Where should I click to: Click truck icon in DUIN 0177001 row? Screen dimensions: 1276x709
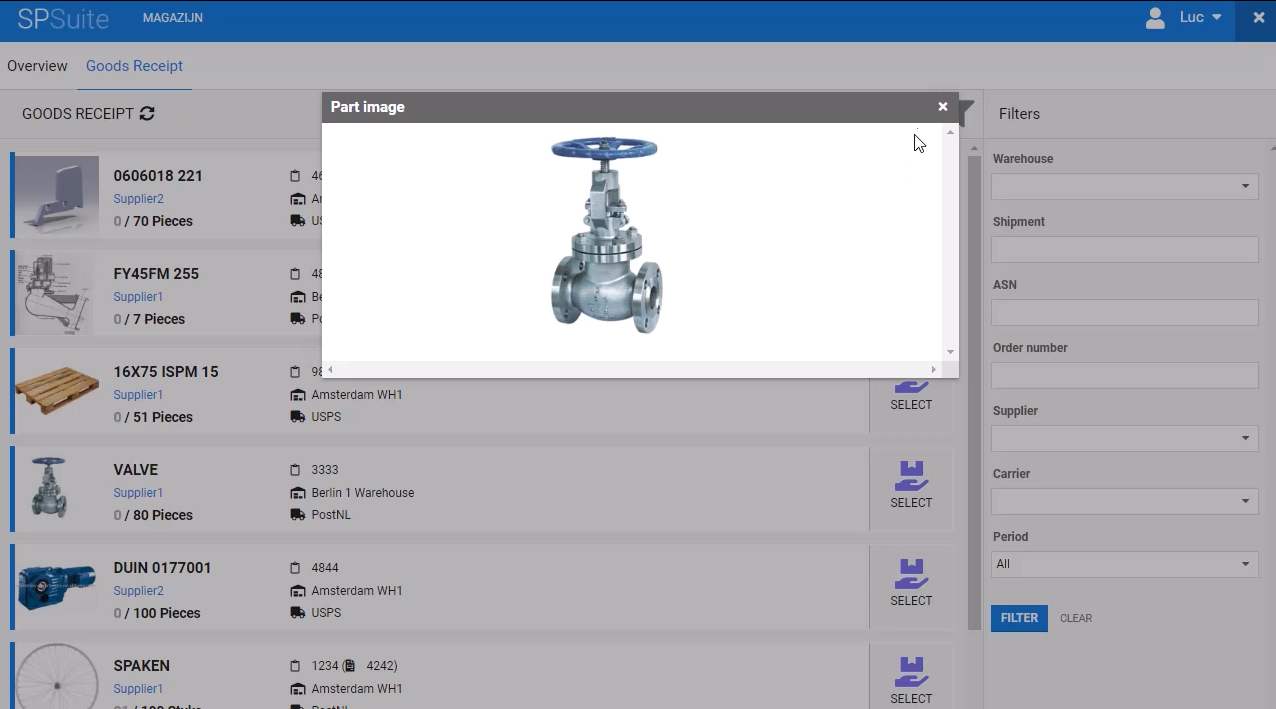[x=297, y=613]
